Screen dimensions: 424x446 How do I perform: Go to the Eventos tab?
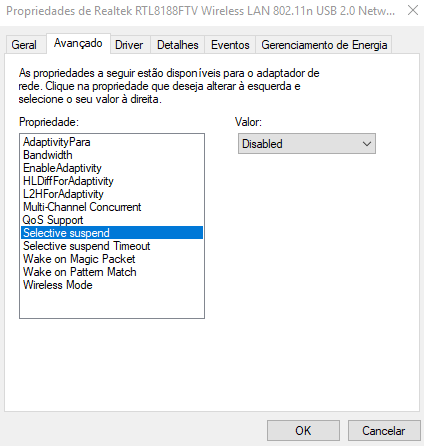pos(230,45)
